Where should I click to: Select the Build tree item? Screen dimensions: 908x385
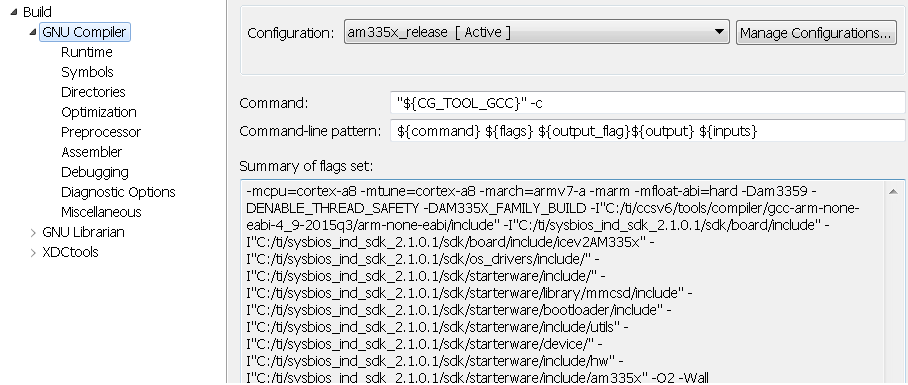coord(37,12)
